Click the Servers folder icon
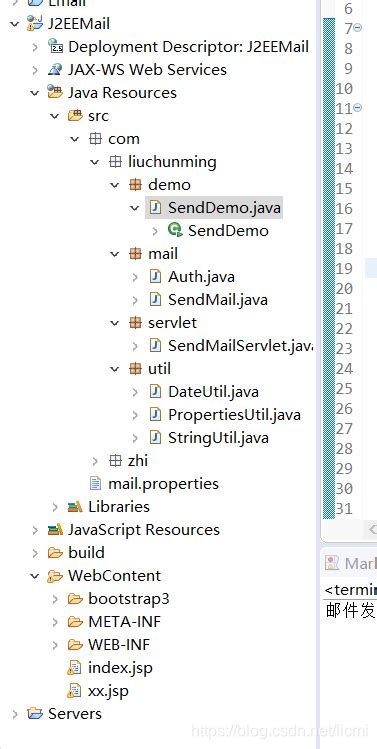This screenshot has height=749, width=377. click(x=35, y=714)
